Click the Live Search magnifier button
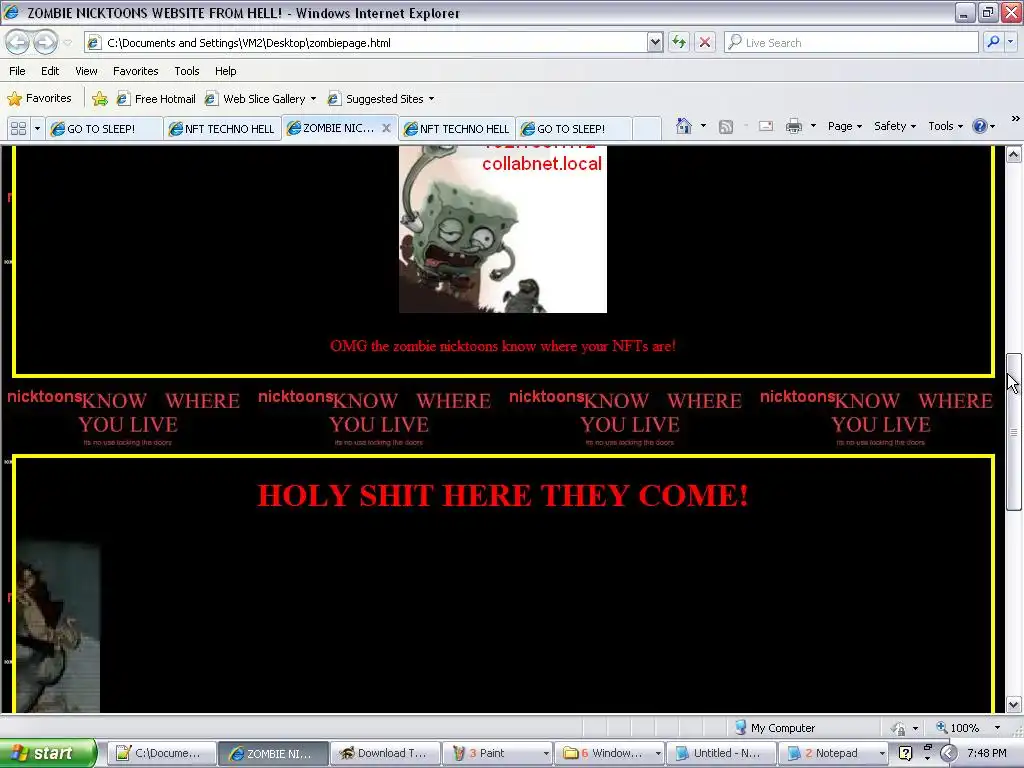Viewport: 1024px width, 768px height. tap(993, 42)
